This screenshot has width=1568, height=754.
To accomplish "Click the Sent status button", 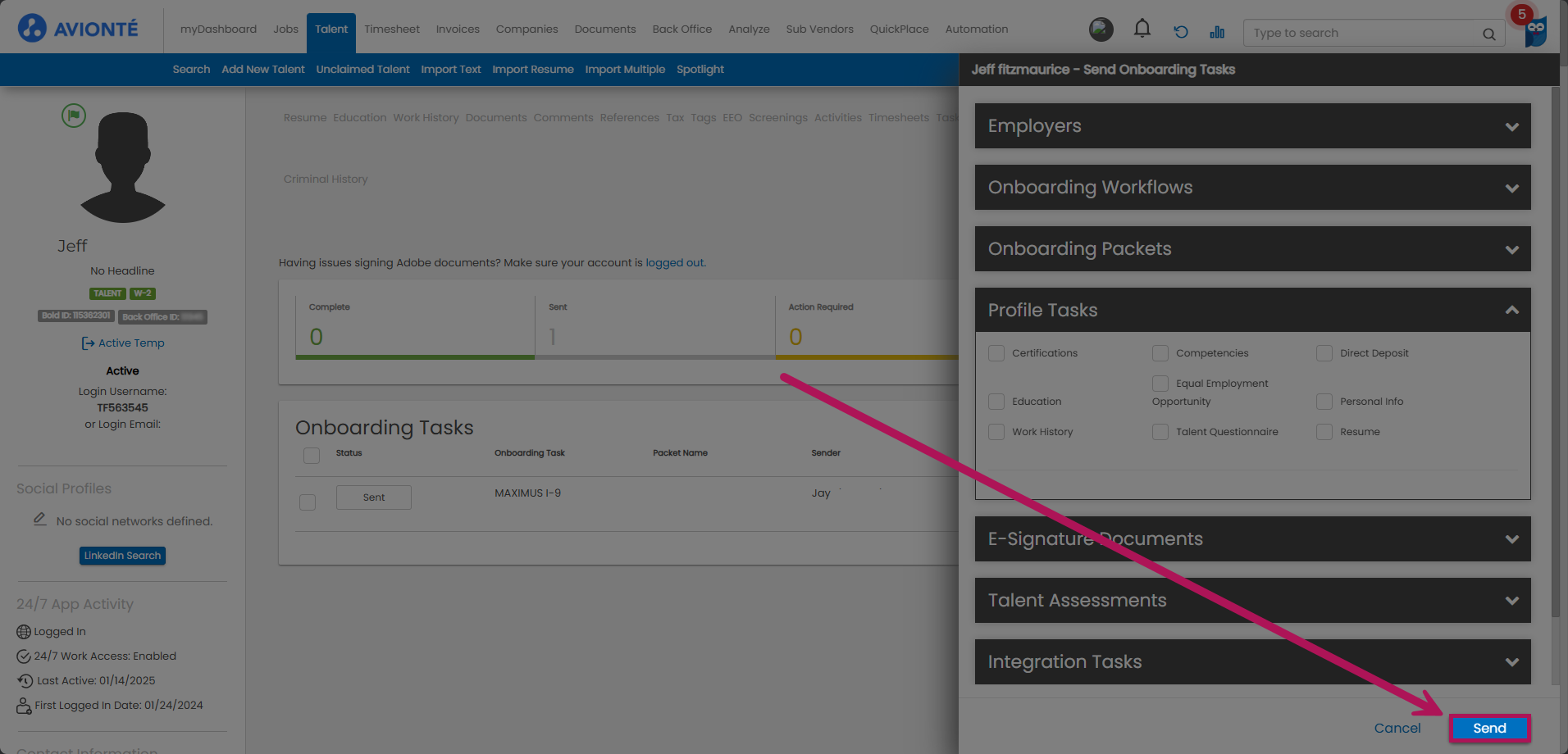I will pos(374,497).
